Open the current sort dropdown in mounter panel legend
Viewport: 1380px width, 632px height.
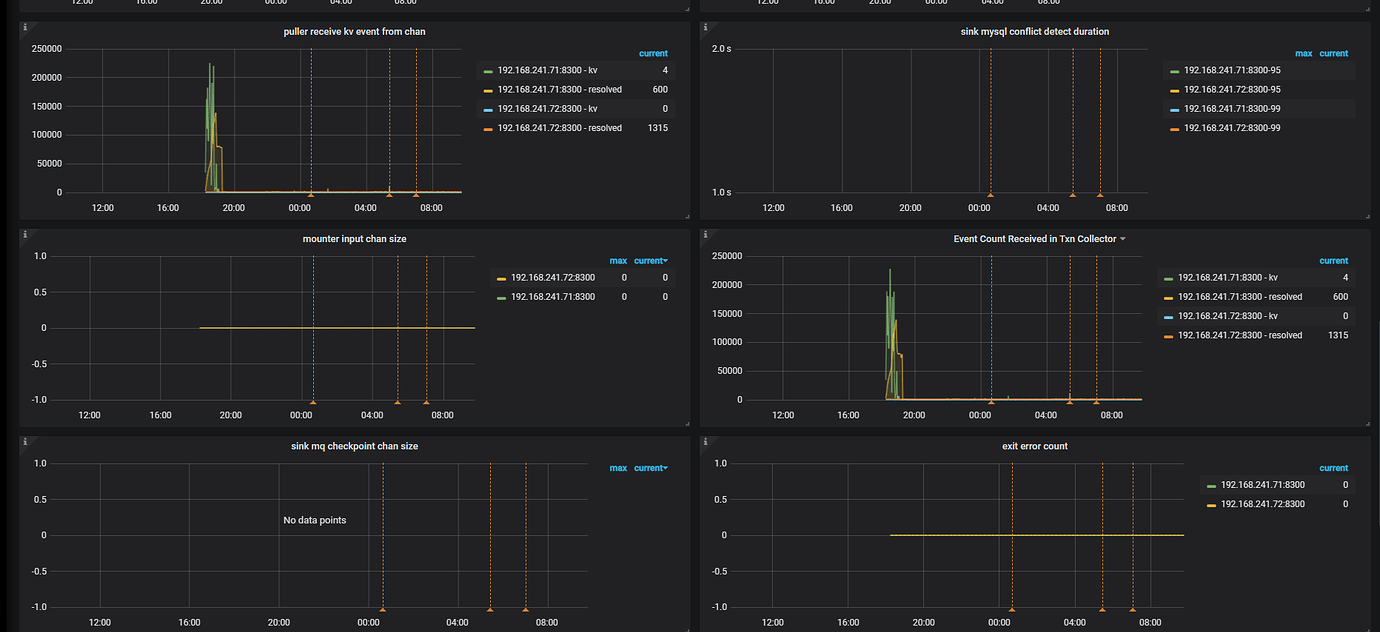pyautogui.click(x=651, y=260)
